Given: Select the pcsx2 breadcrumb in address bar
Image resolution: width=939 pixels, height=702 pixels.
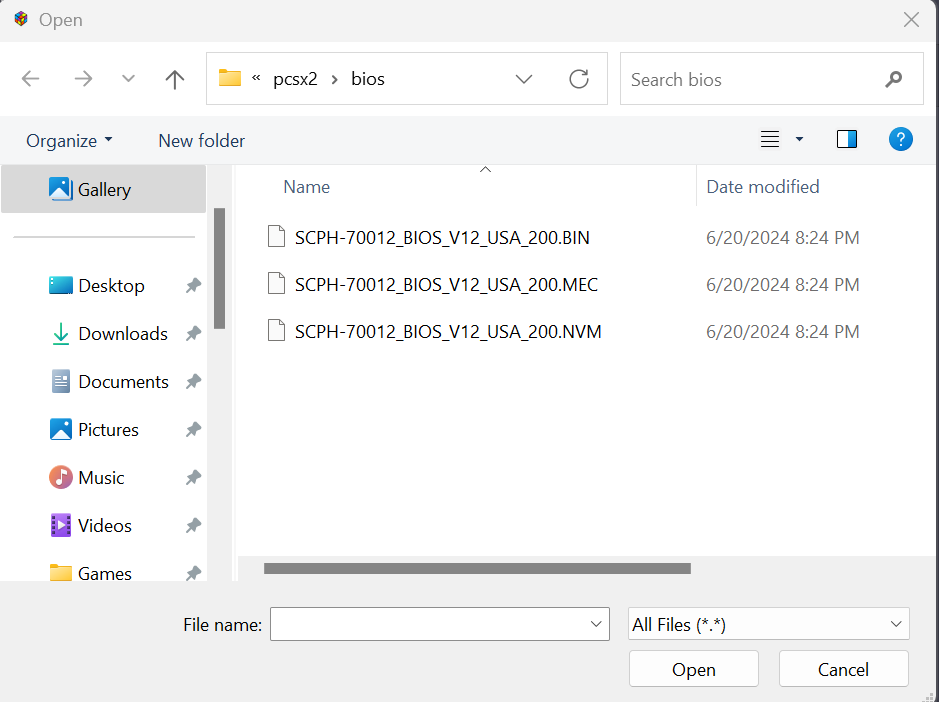Looking at the screenshot, I should (295, 79).
